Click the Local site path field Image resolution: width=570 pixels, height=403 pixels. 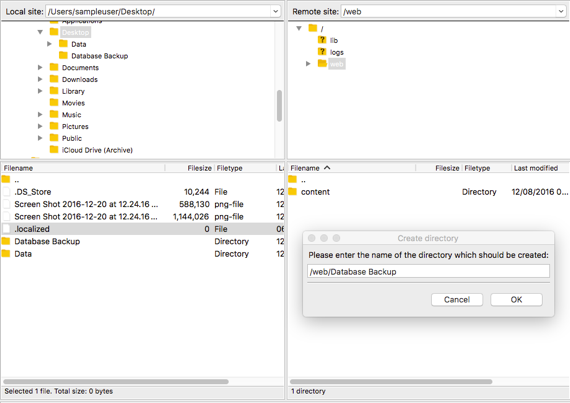(158, 11)
